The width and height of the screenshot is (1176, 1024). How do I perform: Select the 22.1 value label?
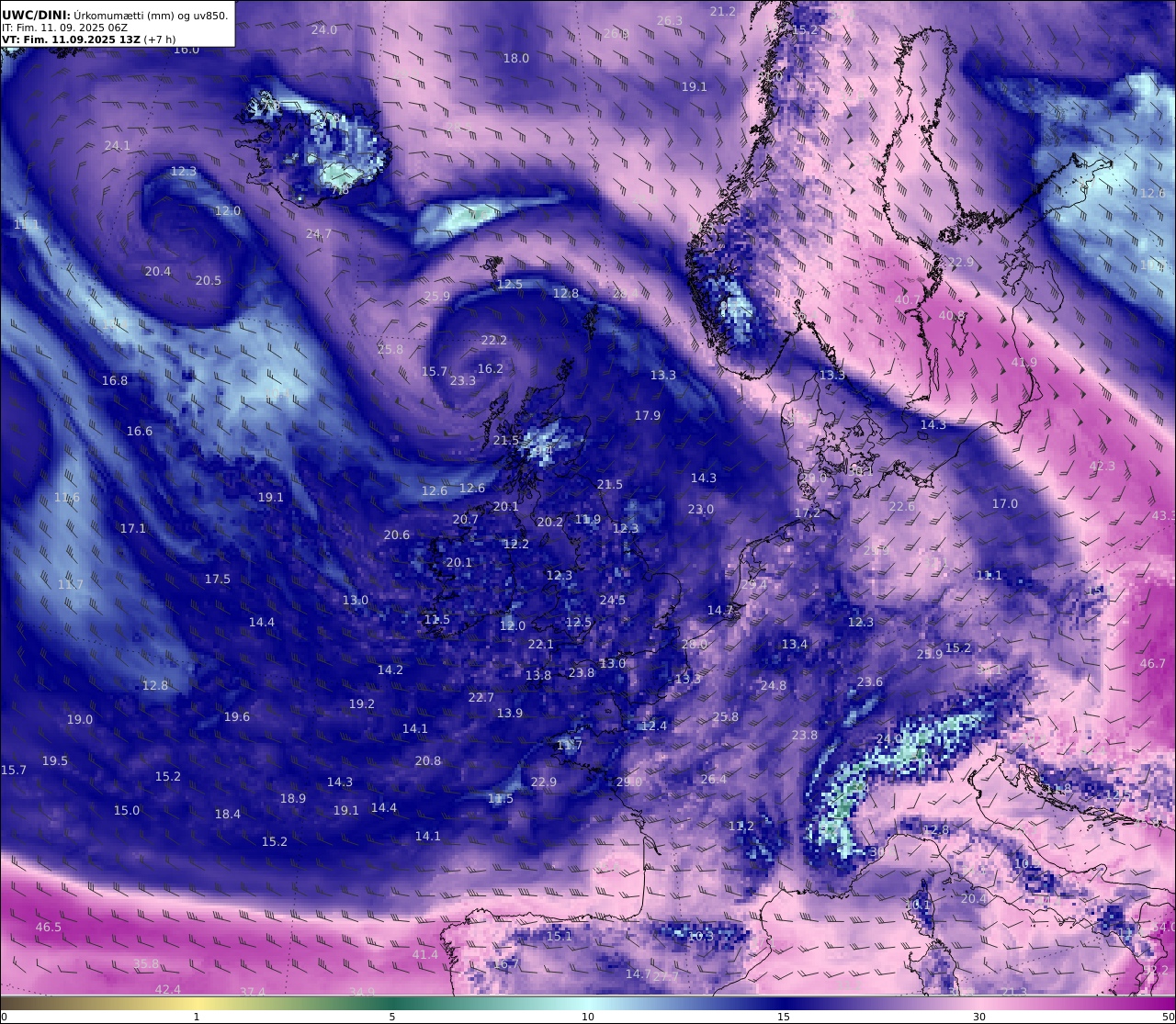click(x=541, y=644)
